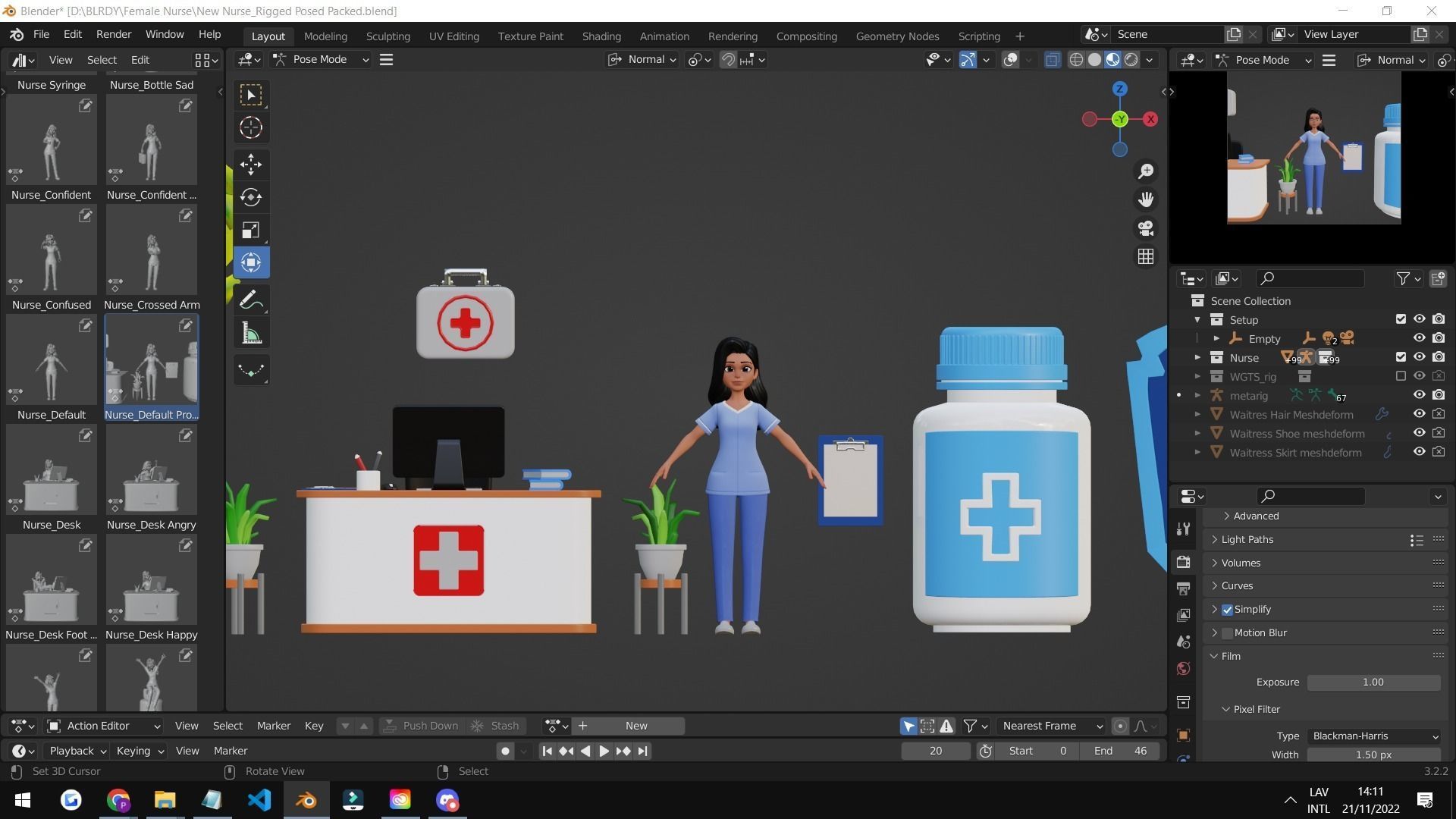Open Action Editor mode dropdown

point(104,726)
